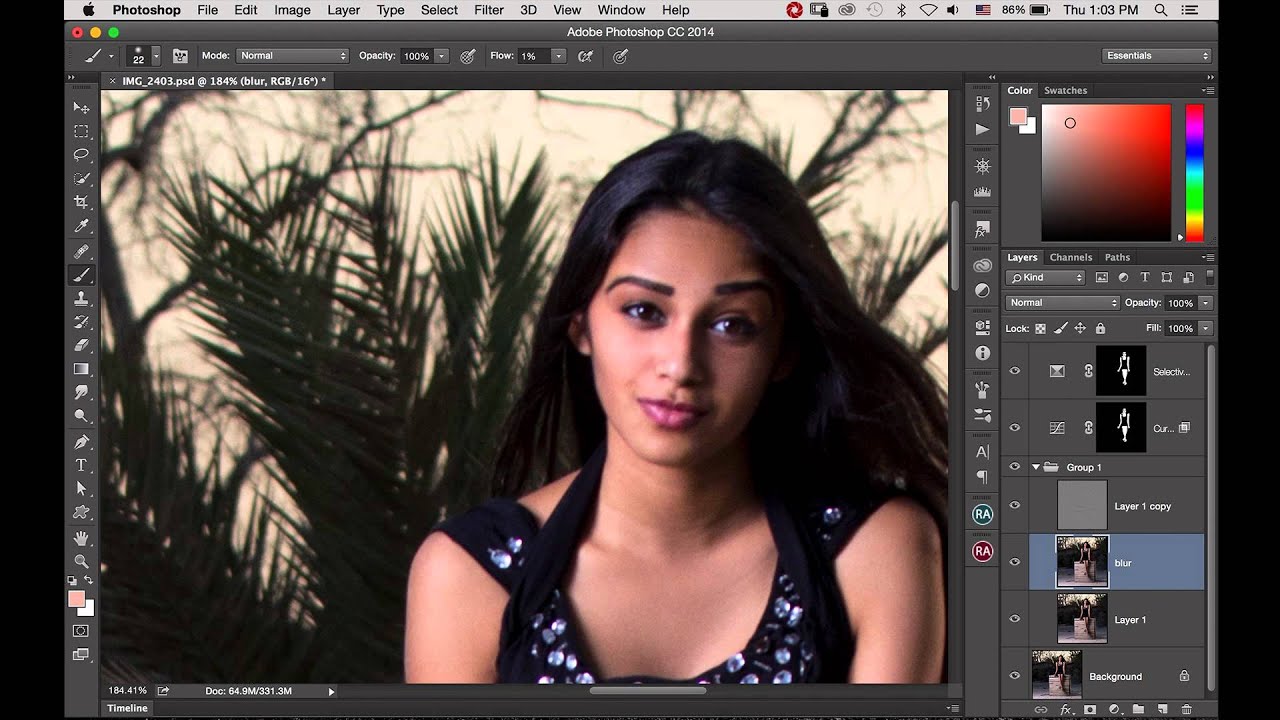Switch to the Channels tab

click(1071, 257)
